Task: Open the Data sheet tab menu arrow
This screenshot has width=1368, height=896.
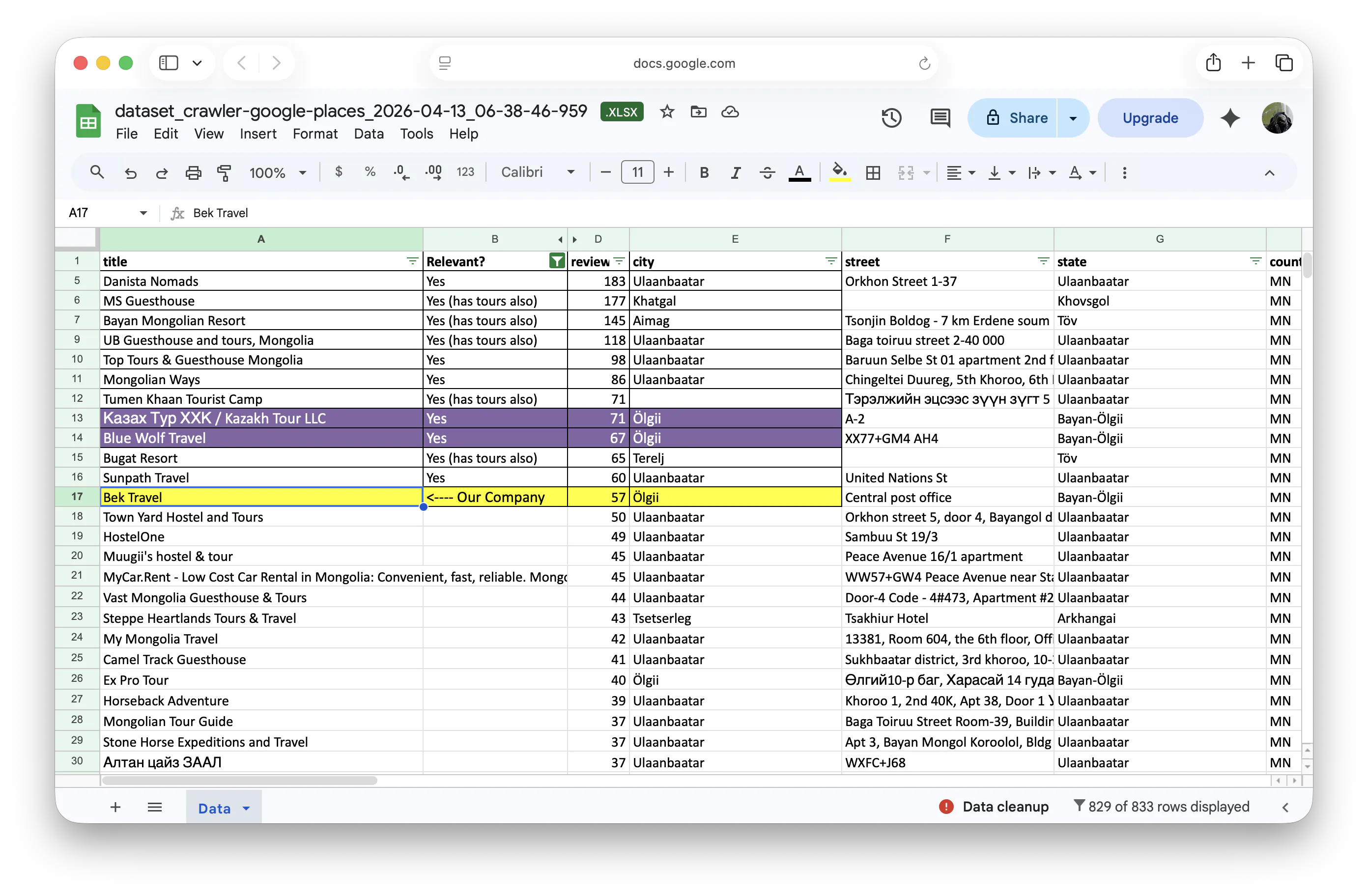Action: coord(246,808)
